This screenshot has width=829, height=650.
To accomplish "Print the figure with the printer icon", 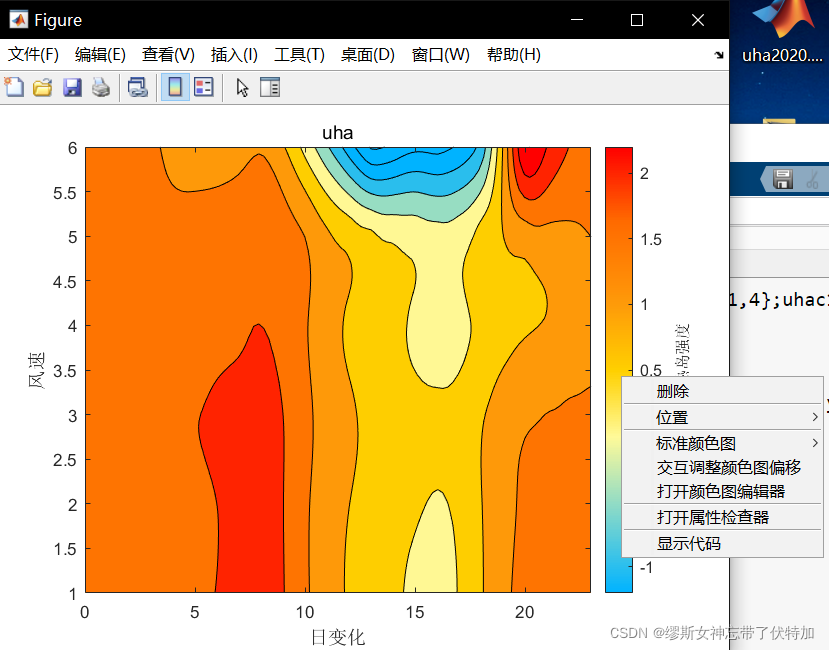I will pyautogui.click(x=101, y=87).
